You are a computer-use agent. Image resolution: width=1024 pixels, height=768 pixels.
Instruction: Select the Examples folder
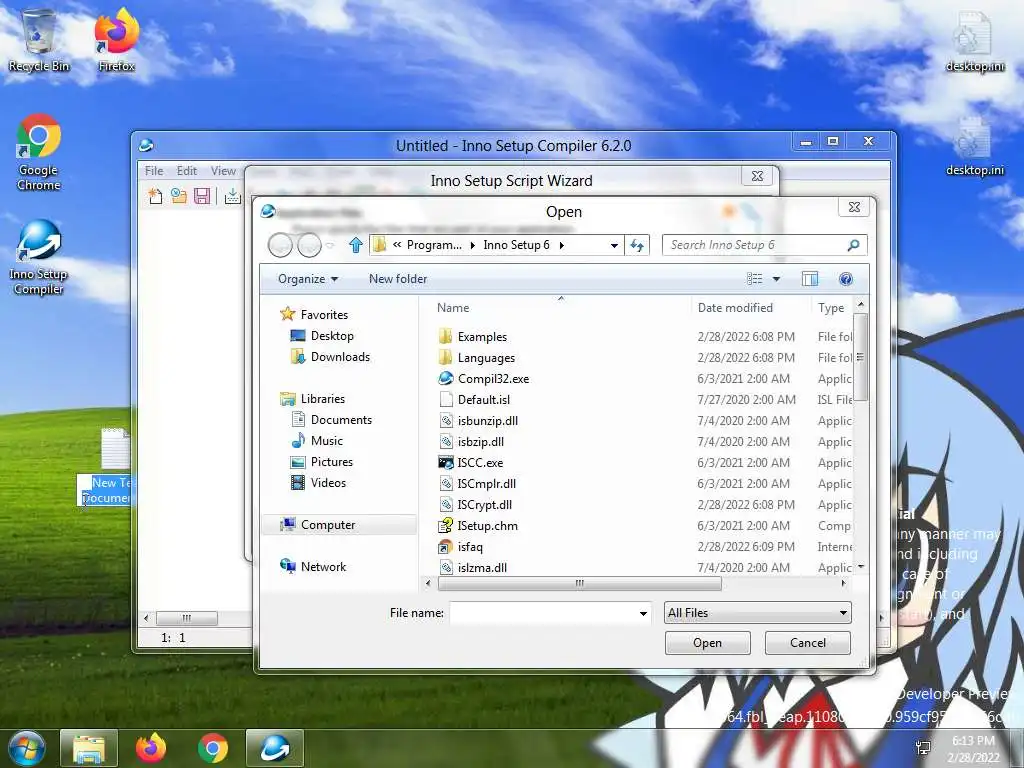(482, 337)
